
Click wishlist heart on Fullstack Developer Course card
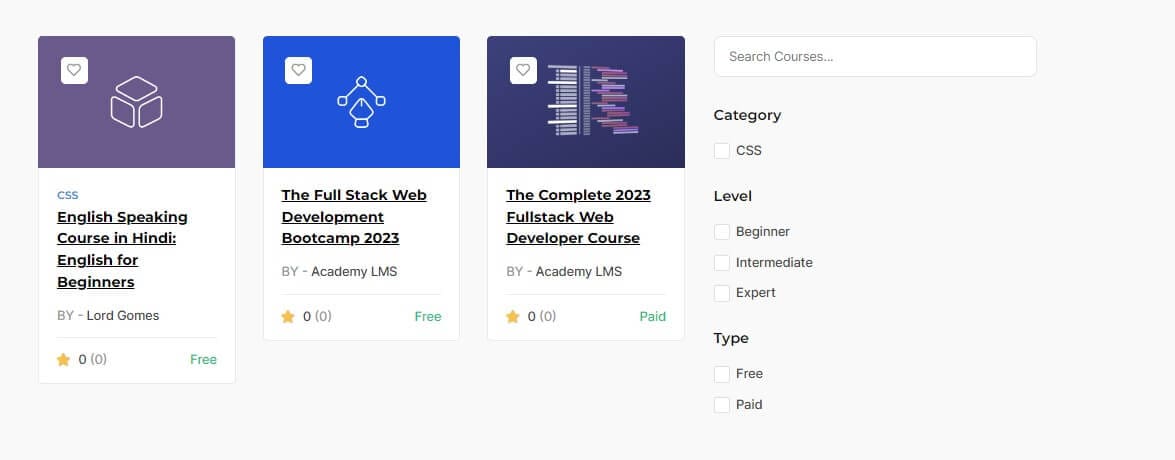point(522,70)
